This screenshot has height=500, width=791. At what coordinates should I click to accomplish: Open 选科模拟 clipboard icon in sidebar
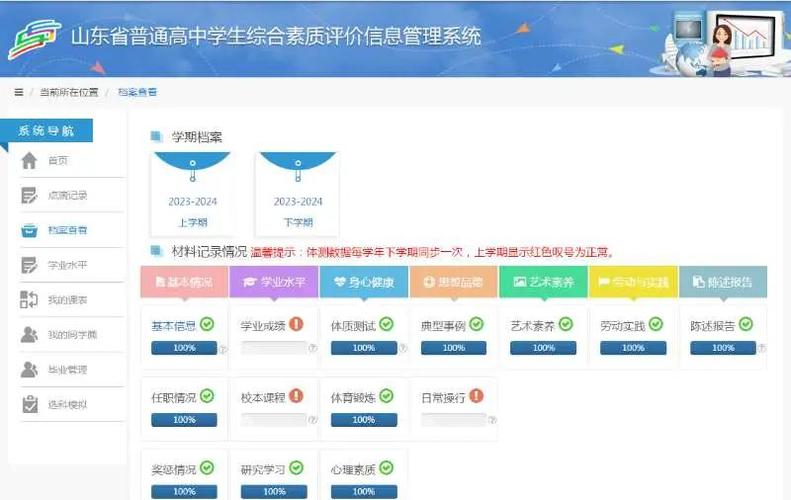pyautogui.click(x=30, y=404)
